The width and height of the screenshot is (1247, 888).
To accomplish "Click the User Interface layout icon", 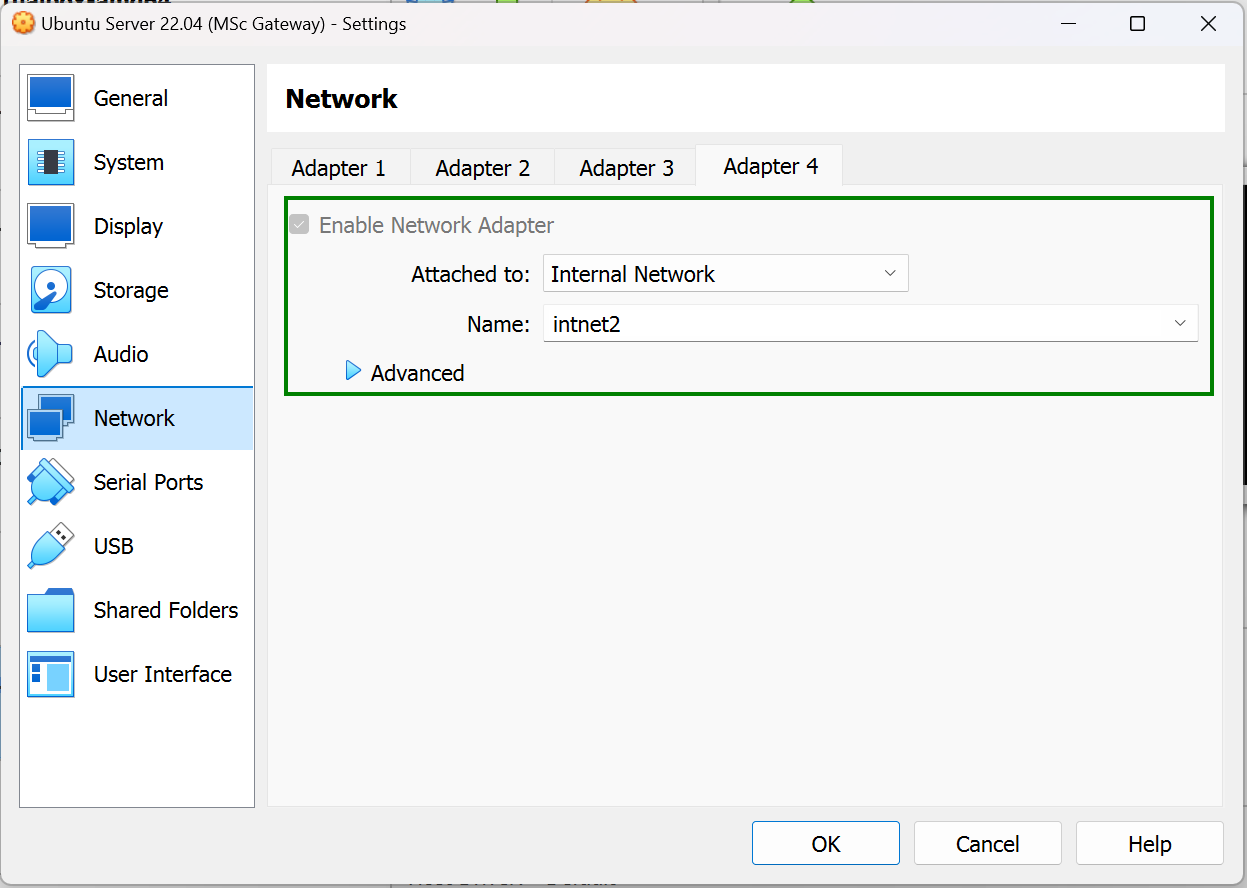I will [50, 674].
